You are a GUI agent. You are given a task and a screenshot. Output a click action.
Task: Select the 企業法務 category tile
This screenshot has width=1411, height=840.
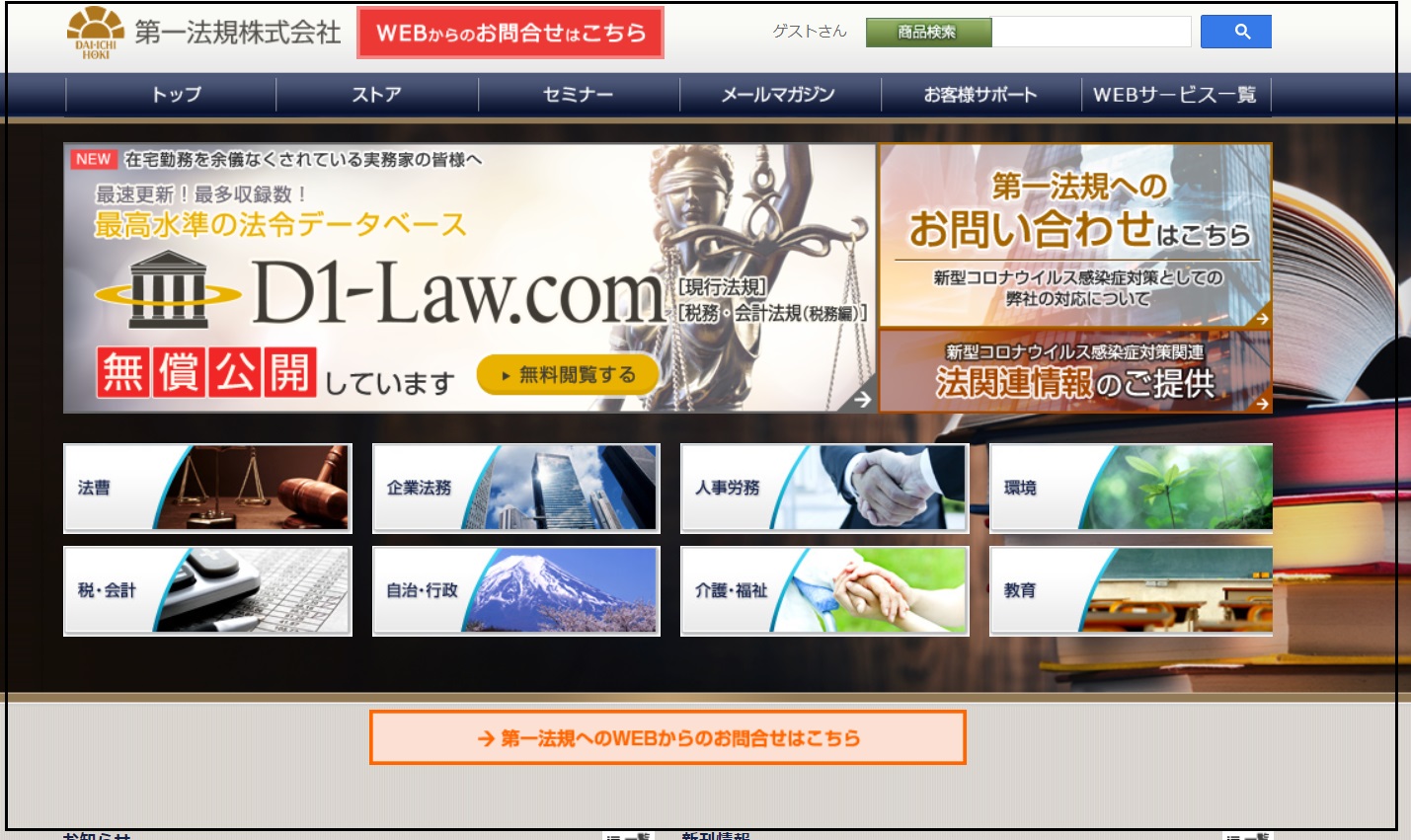point(516,488)
